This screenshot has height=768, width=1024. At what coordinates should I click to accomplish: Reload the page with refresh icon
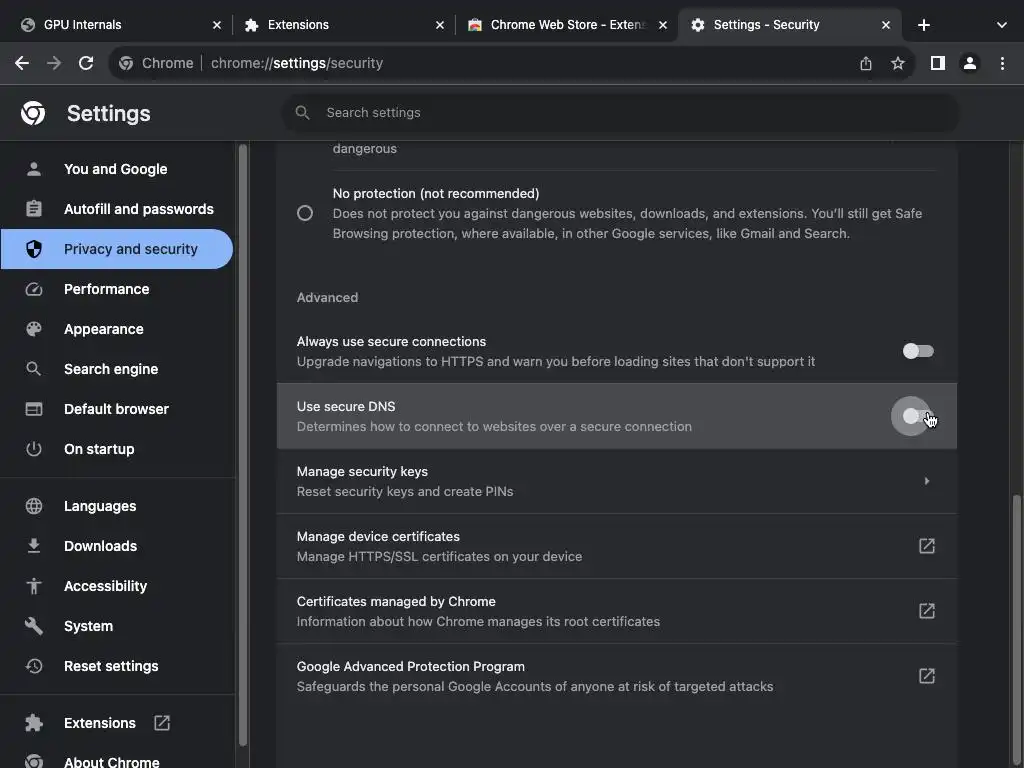[x=86, y=63]
